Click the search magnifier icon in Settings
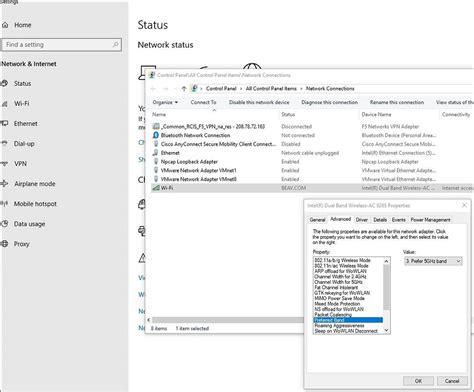 tap(115, 44)
